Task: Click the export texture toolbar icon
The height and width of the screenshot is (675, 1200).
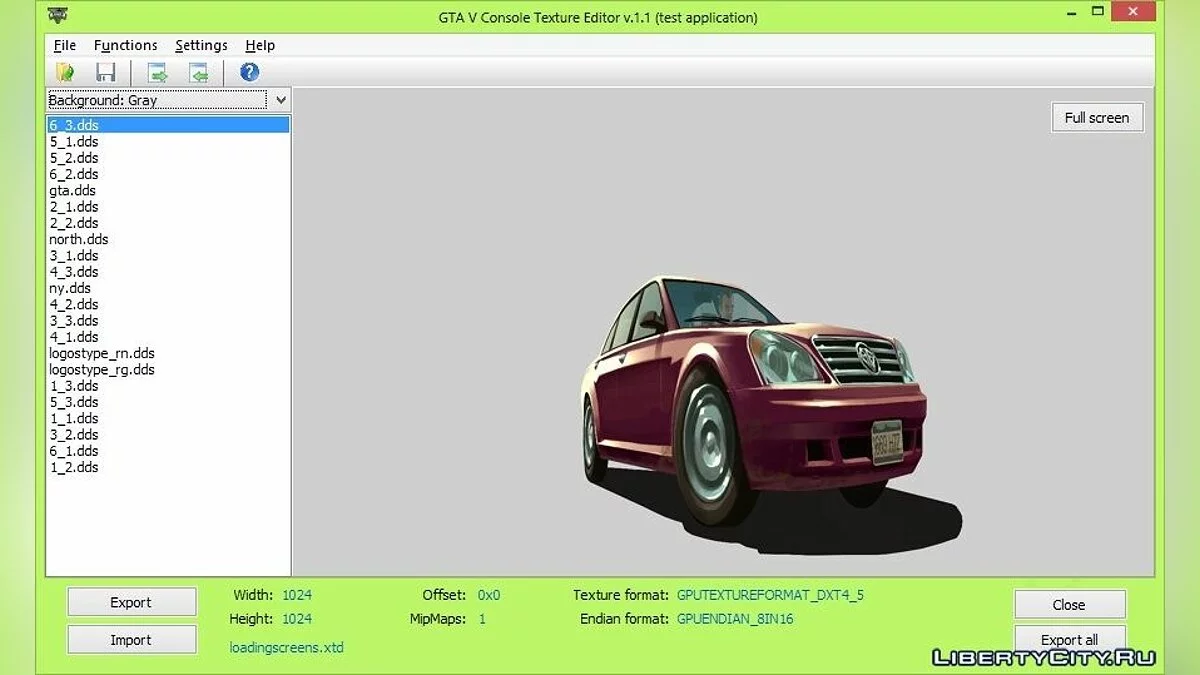Action: [x=158, y=72]
